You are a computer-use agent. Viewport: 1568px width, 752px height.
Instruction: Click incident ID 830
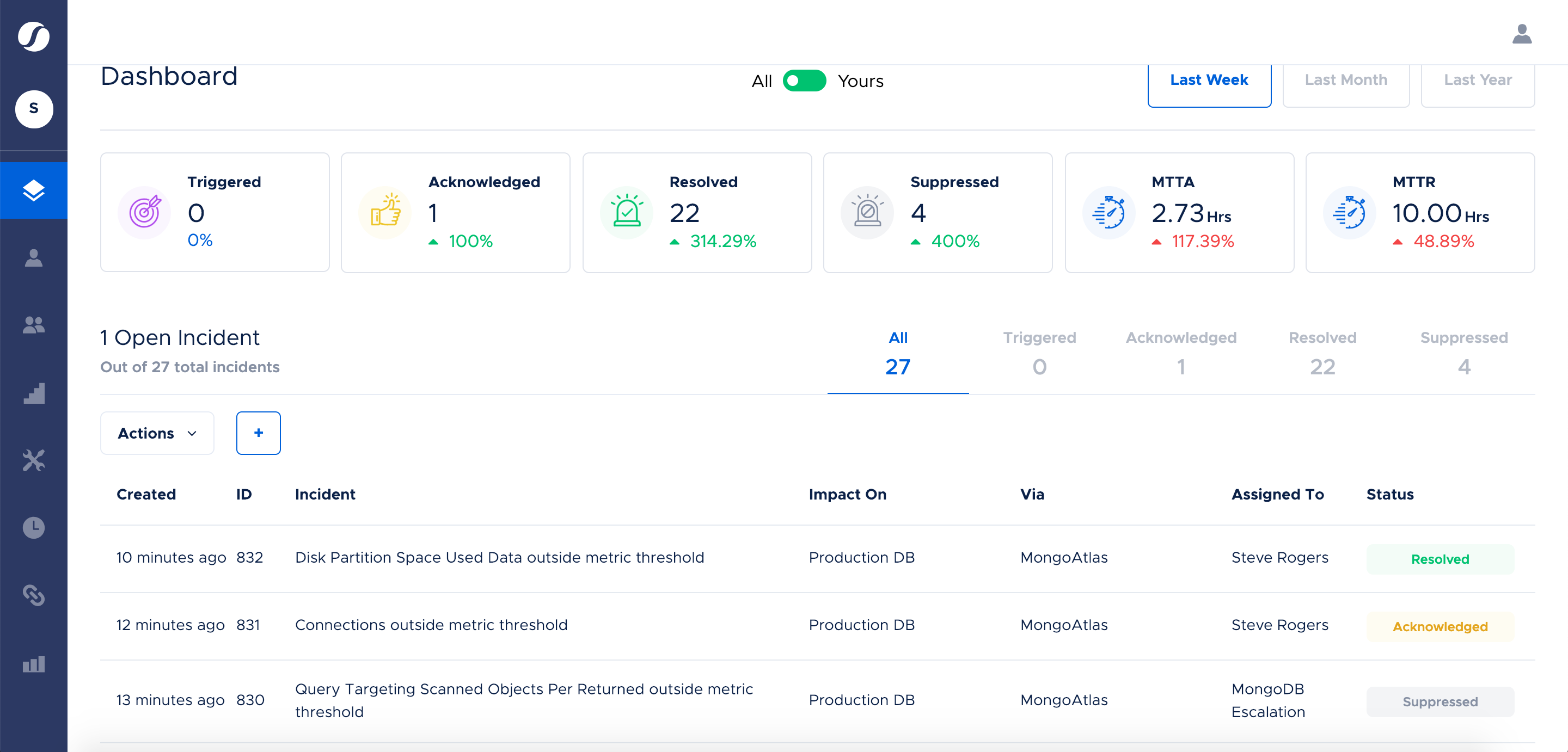250,700
